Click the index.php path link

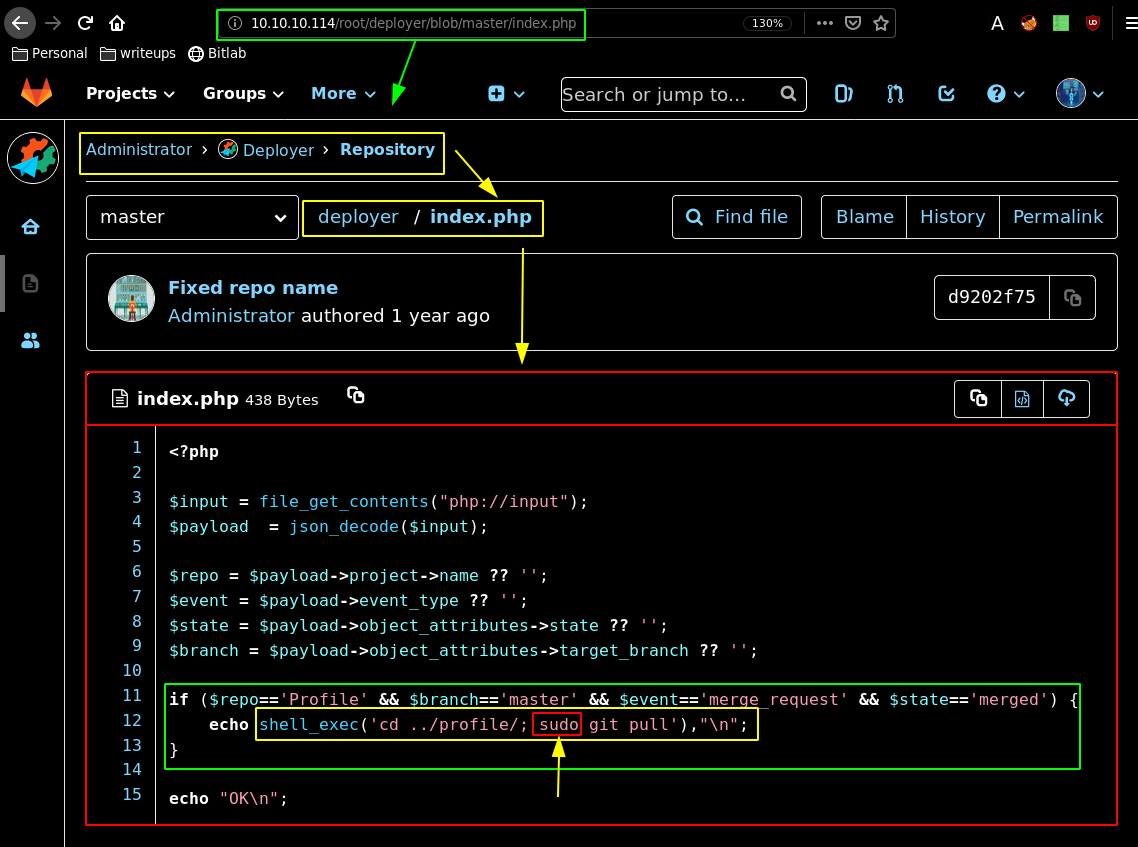tap(480, 217)
